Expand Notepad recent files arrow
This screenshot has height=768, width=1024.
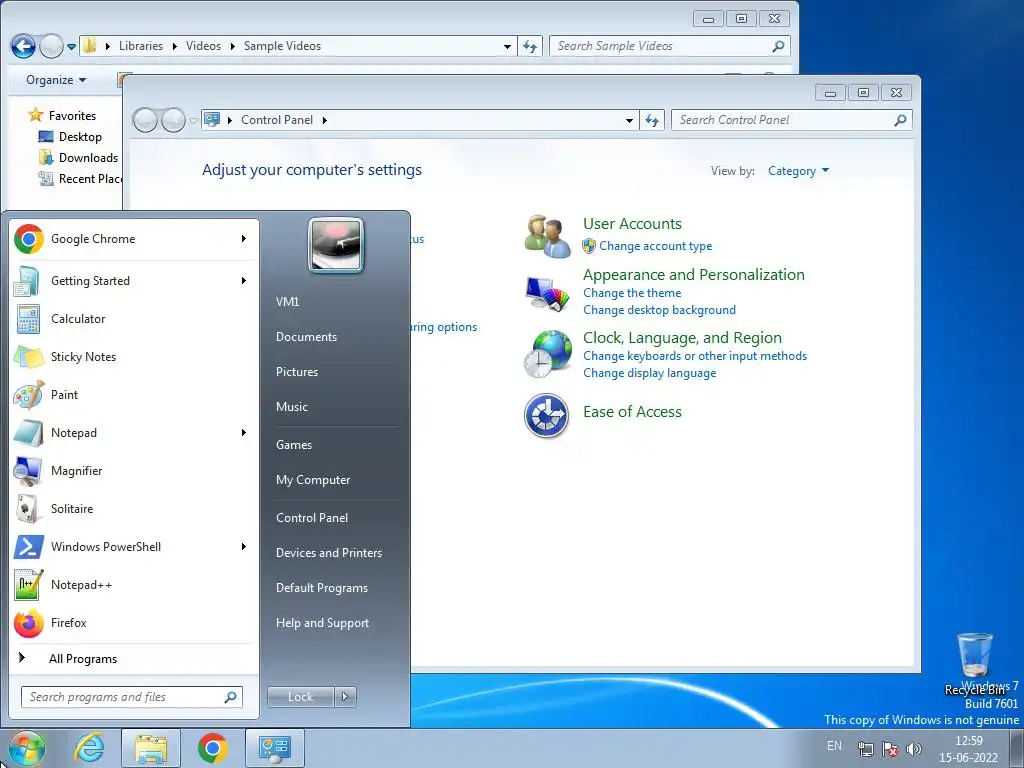point(244,432)
